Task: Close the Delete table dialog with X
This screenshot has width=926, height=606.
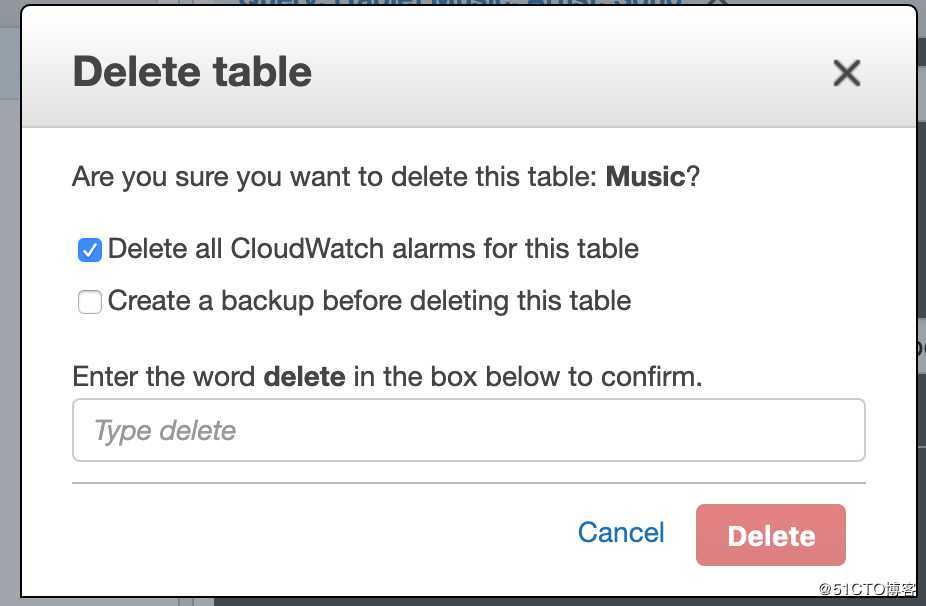Action: click(846, 73)
